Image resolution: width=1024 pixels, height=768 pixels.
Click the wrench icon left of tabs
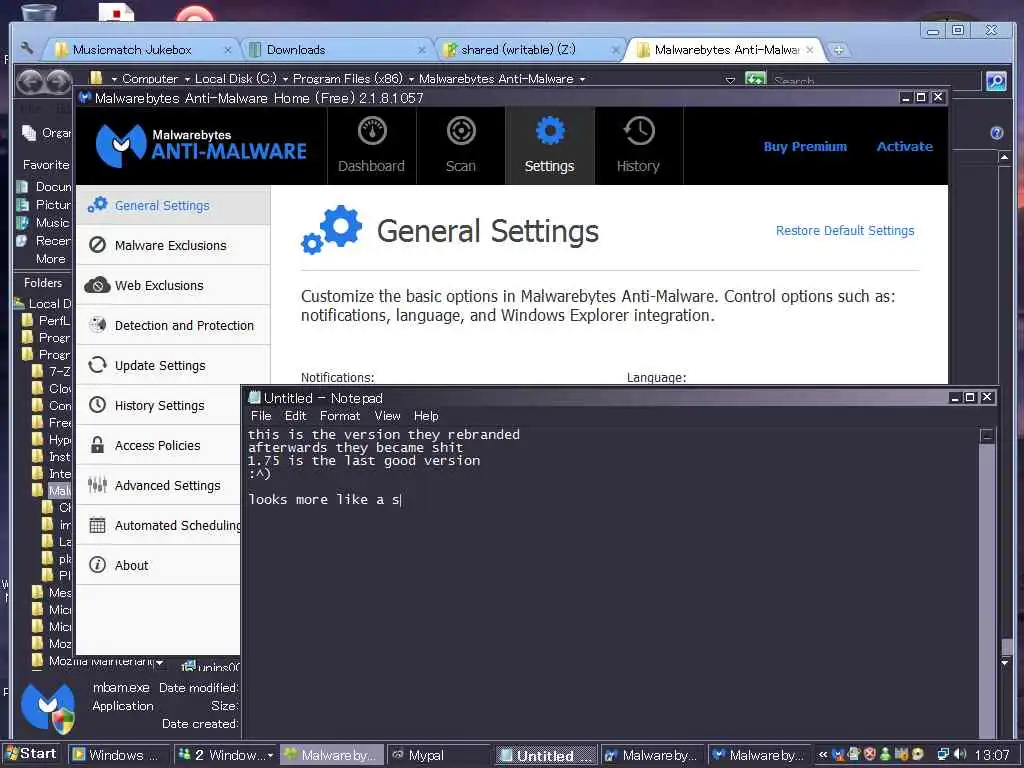click(x=27, y=48)
